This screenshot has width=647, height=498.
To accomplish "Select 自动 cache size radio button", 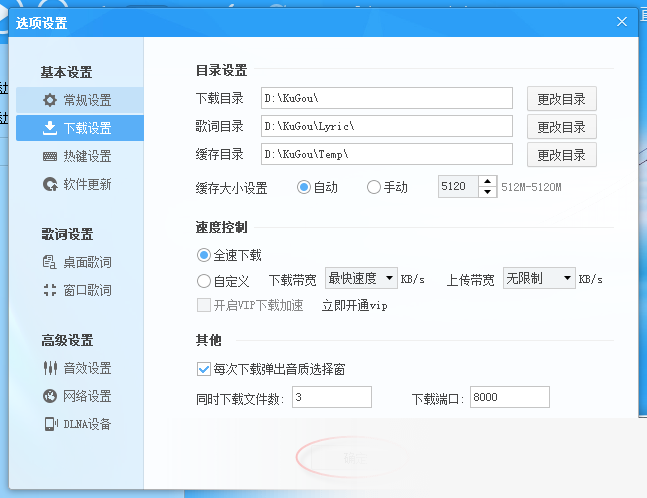I will tap(304, 187).
